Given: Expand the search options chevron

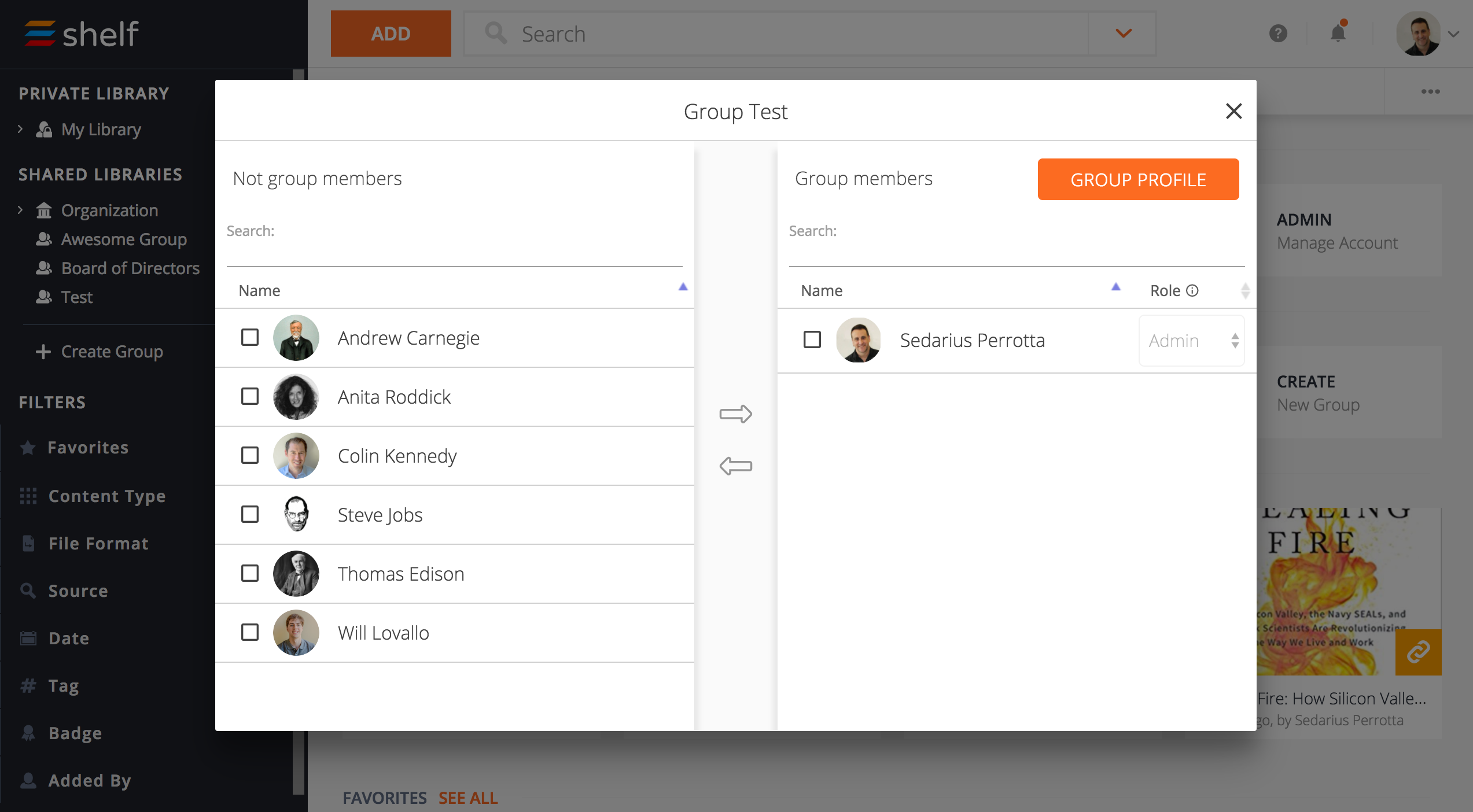Looking at the screenshot, I should 1123,34.
